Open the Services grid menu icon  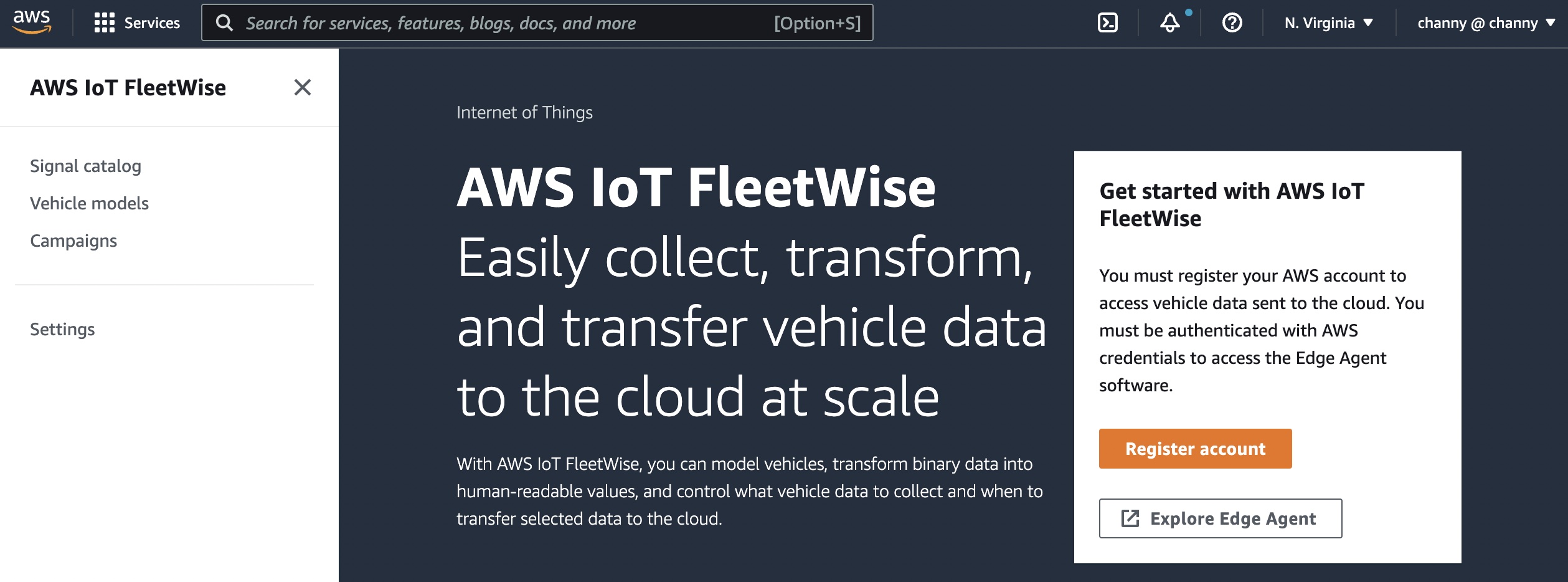pos(104,23)
